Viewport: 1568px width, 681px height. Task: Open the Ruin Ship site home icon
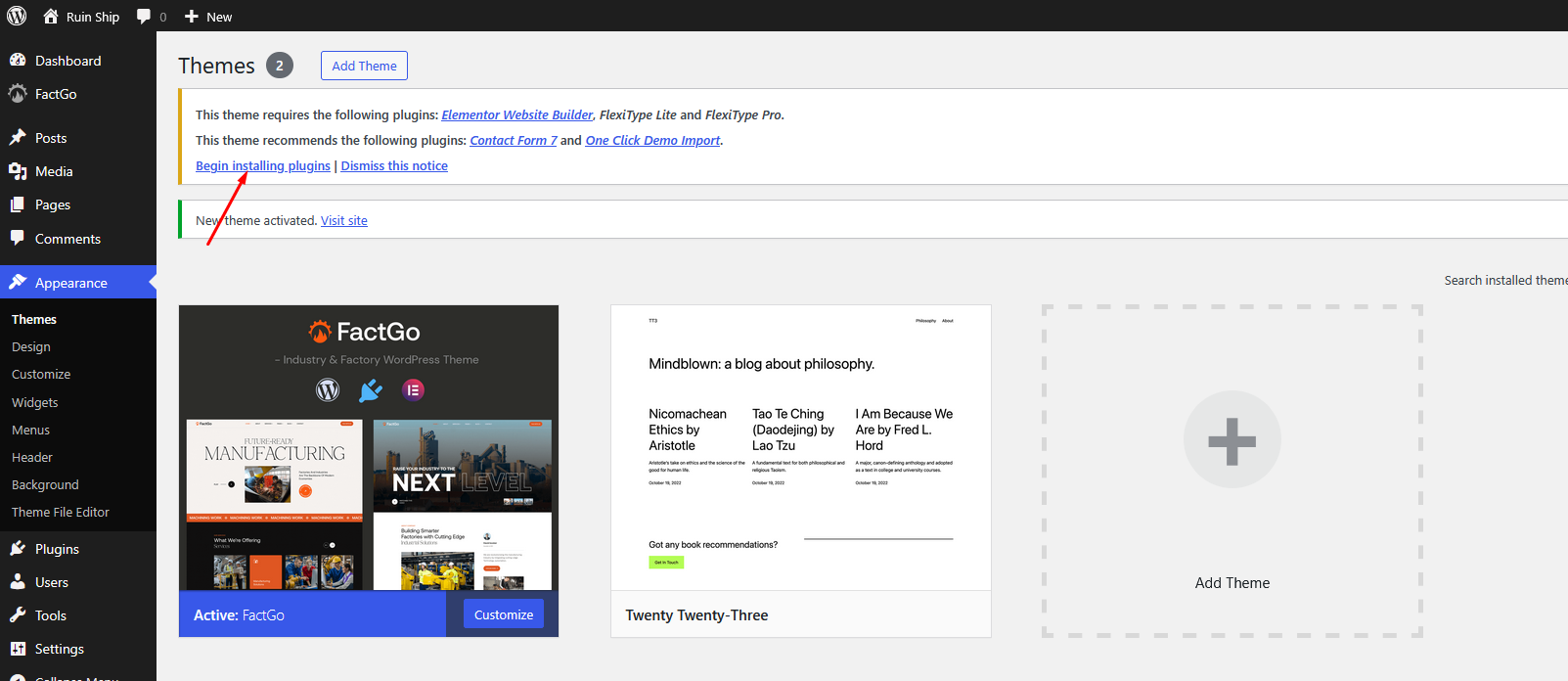[51, 17]
